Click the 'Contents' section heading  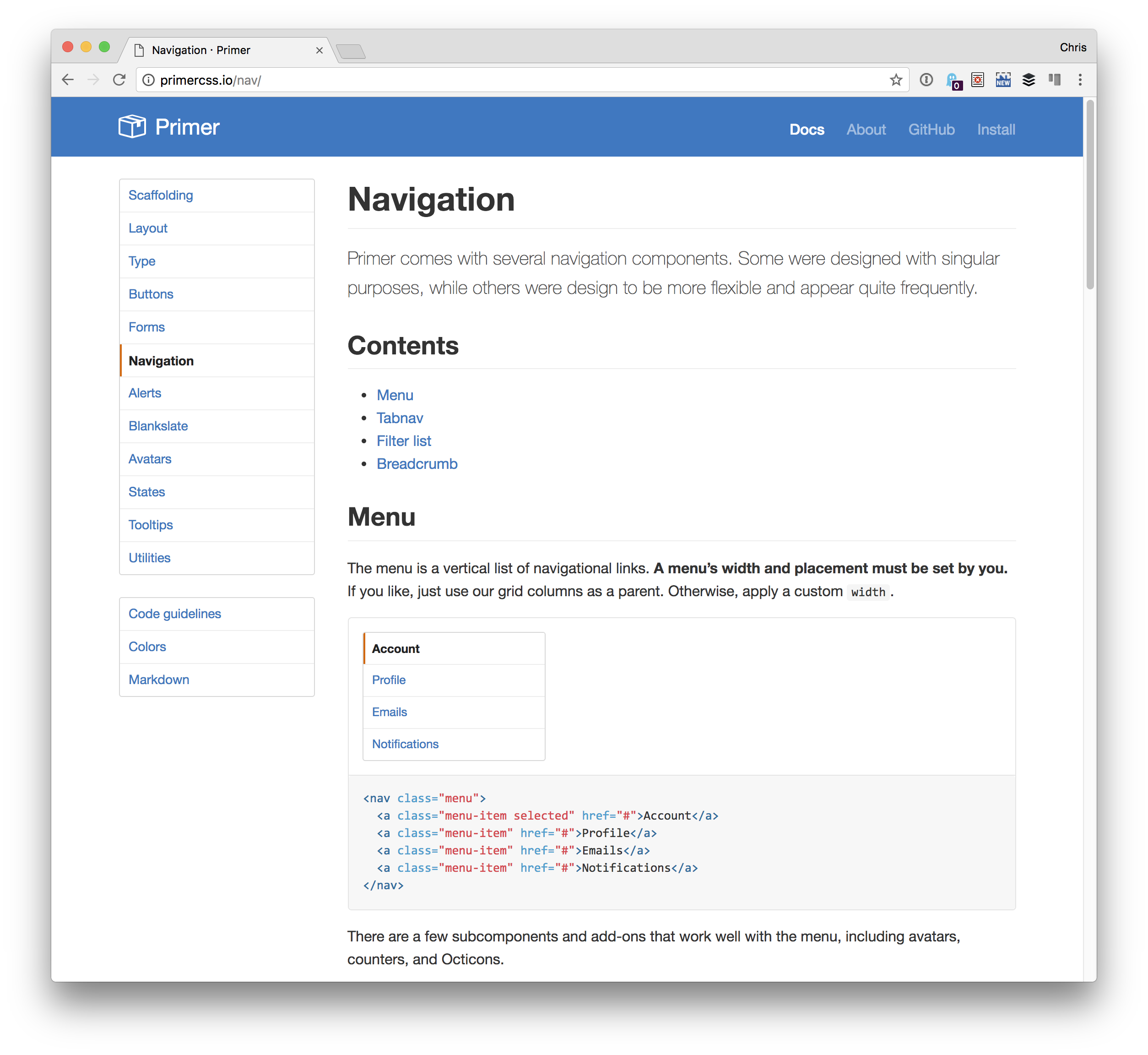[x=403, y=345]
